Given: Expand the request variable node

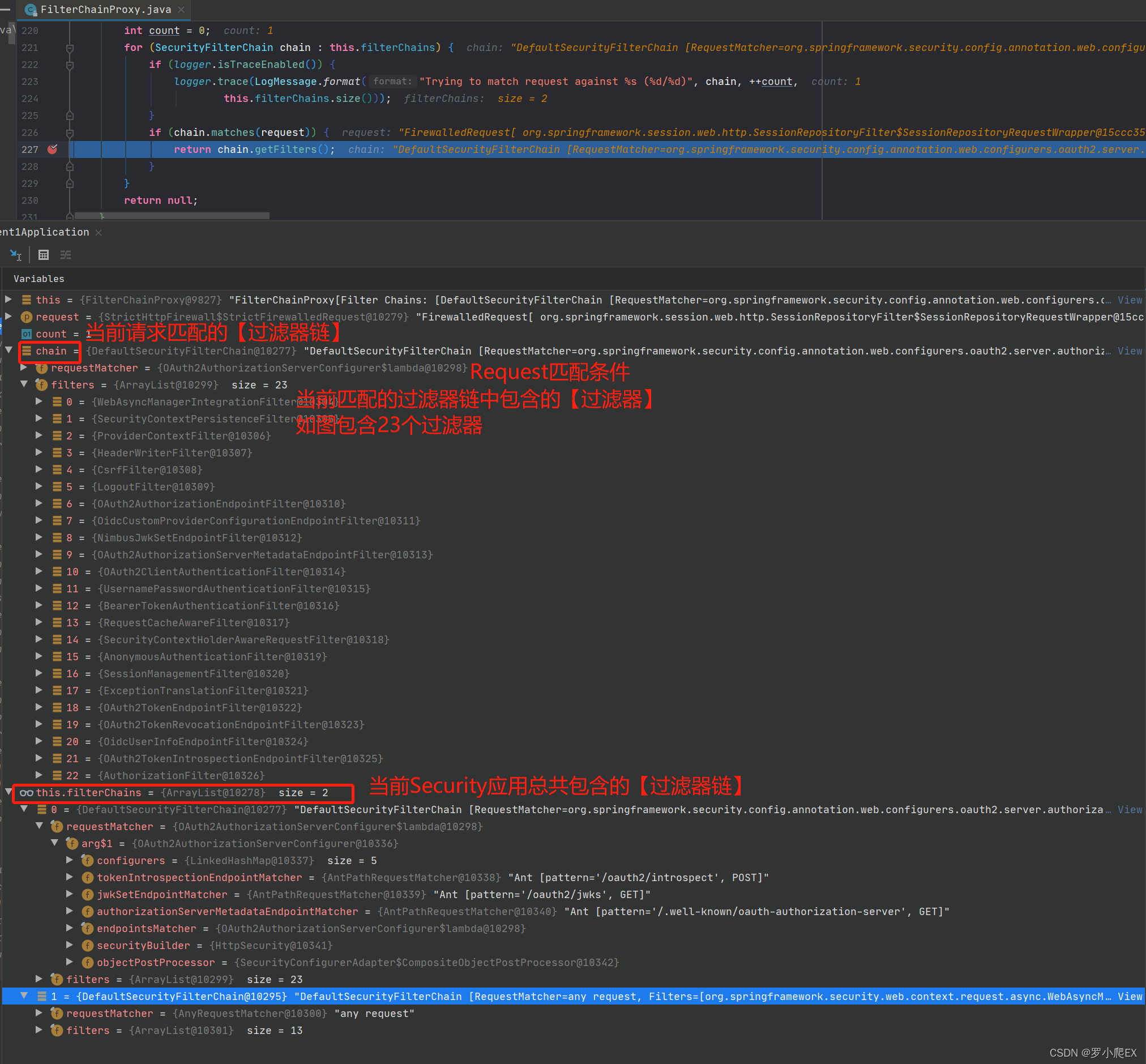Looking at the screenshot, I should (8, 317).
